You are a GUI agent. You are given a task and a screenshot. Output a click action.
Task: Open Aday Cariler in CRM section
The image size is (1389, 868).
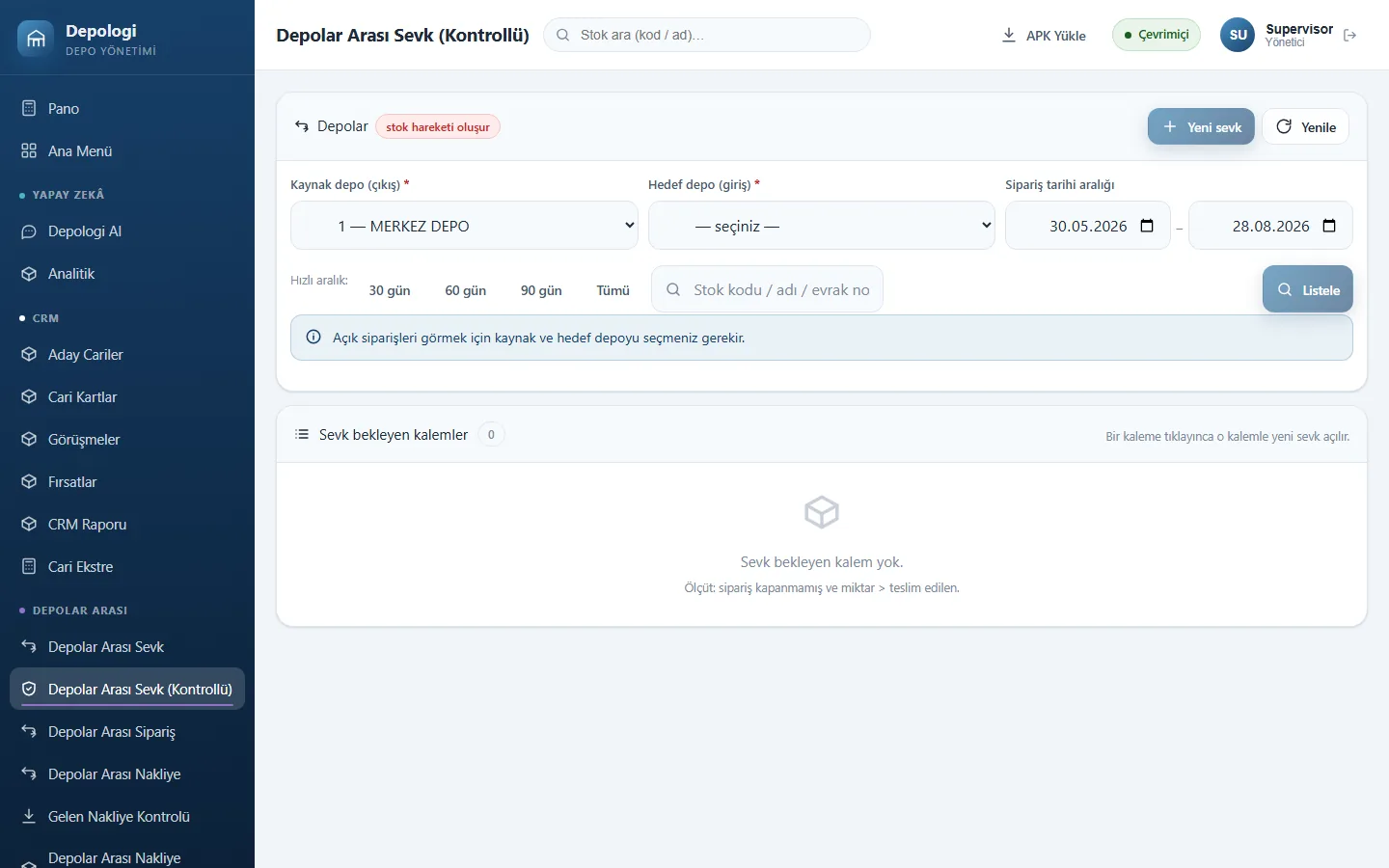(127, 355)
